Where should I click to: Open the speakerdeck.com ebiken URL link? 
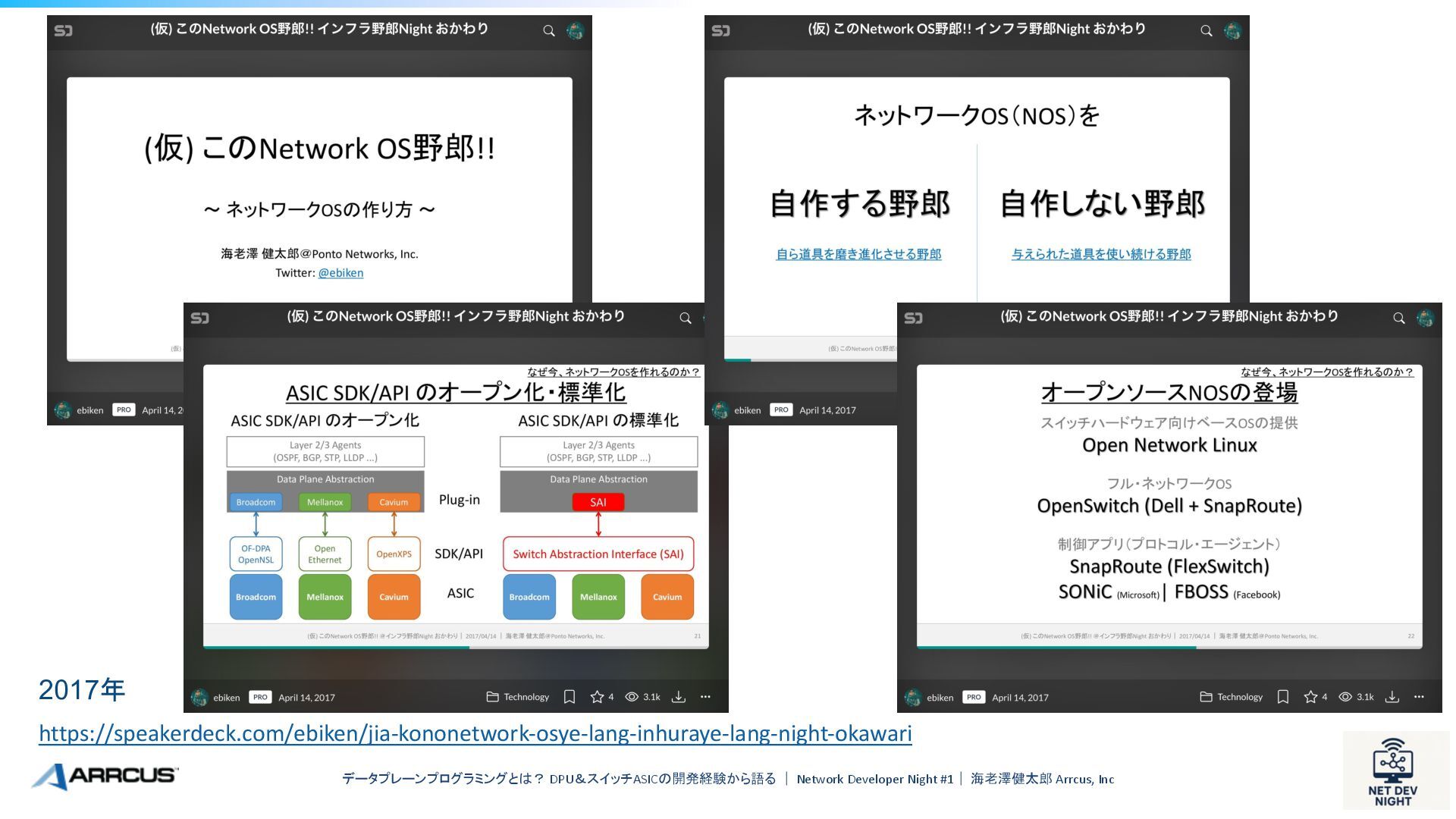tap(475, 733)
